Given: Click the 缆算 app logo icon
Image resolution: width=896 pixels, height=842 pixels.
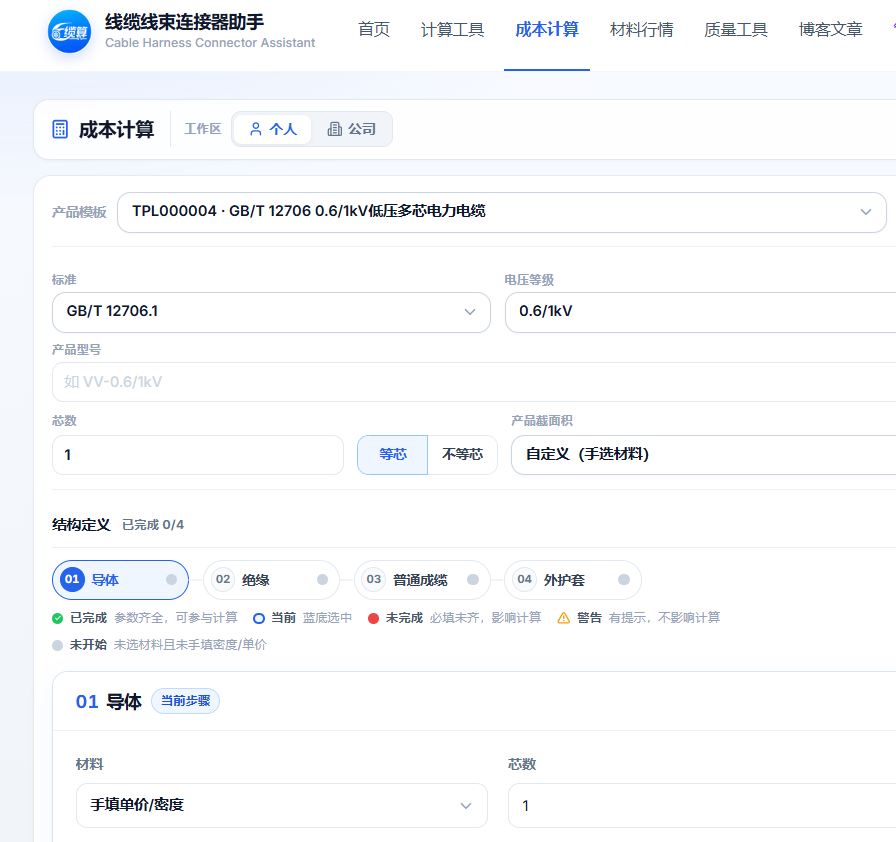Looking at the screenshot, I should pos(69,32).
